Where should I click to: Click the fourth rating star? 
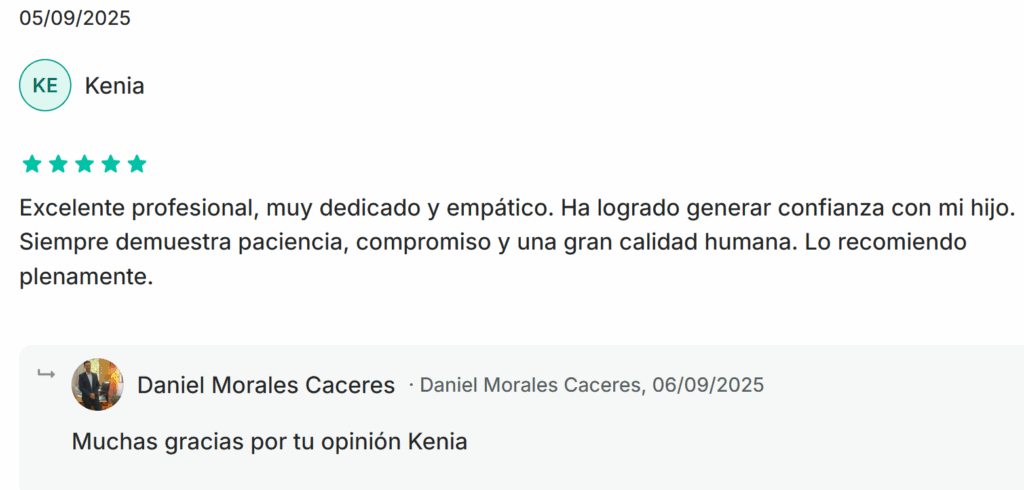click(111, 164)
